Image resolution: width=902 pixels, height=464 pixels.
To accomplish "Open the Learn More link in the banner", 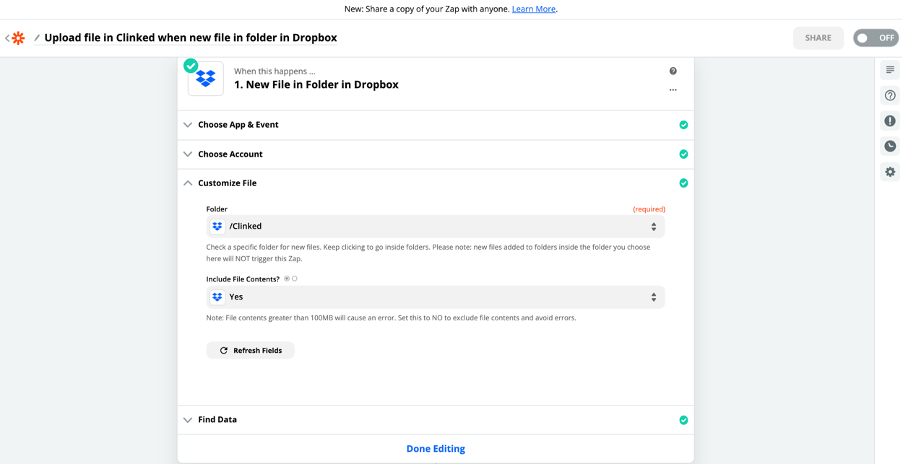I will (534, 9).
